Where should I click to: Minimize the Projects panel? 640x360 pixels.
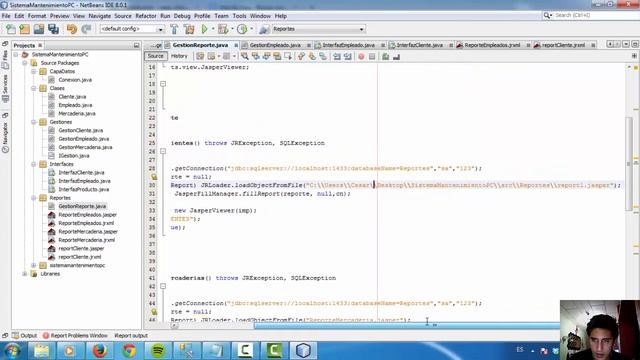(136, 45)
